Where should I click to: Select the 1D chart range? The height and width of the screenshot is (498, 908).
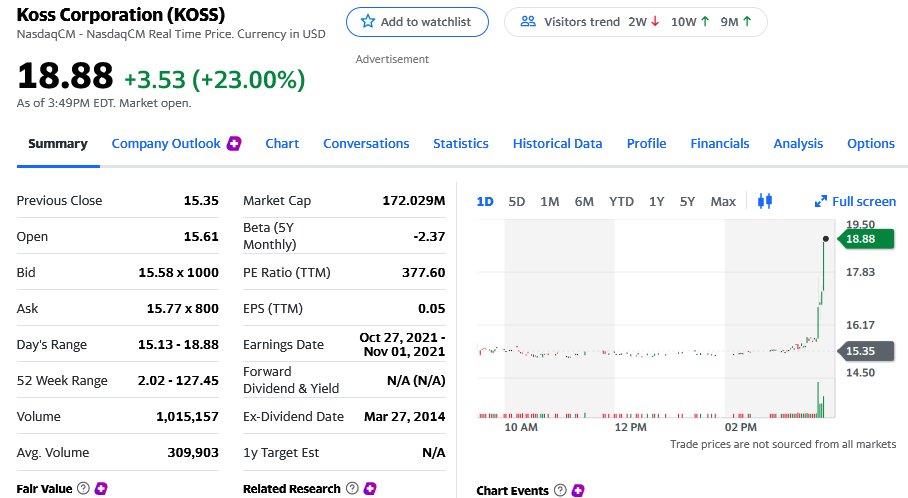click(485, 202)
